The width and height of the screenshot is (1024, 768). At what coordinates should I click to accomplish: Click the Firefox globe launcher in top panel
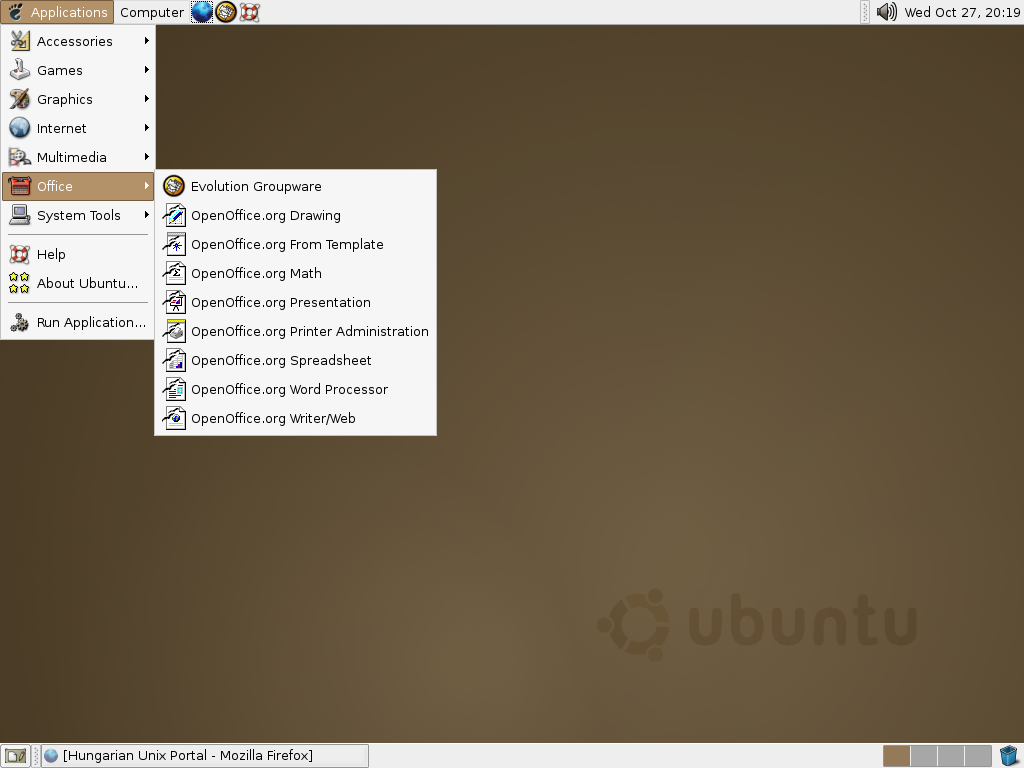202,12
